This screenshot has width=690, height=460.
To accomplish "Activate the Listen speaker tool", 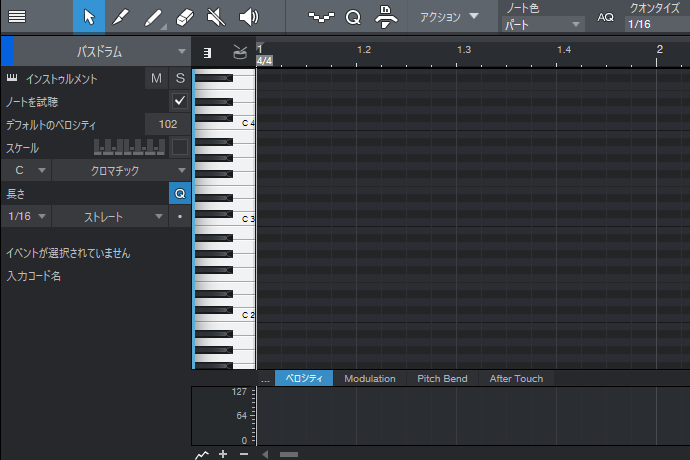I will (248, 16).
